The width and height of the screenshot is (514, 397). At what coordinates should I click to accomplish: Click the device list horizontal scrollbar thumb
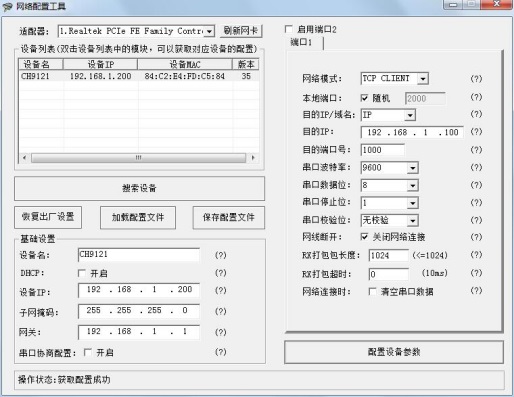(138, 157)
